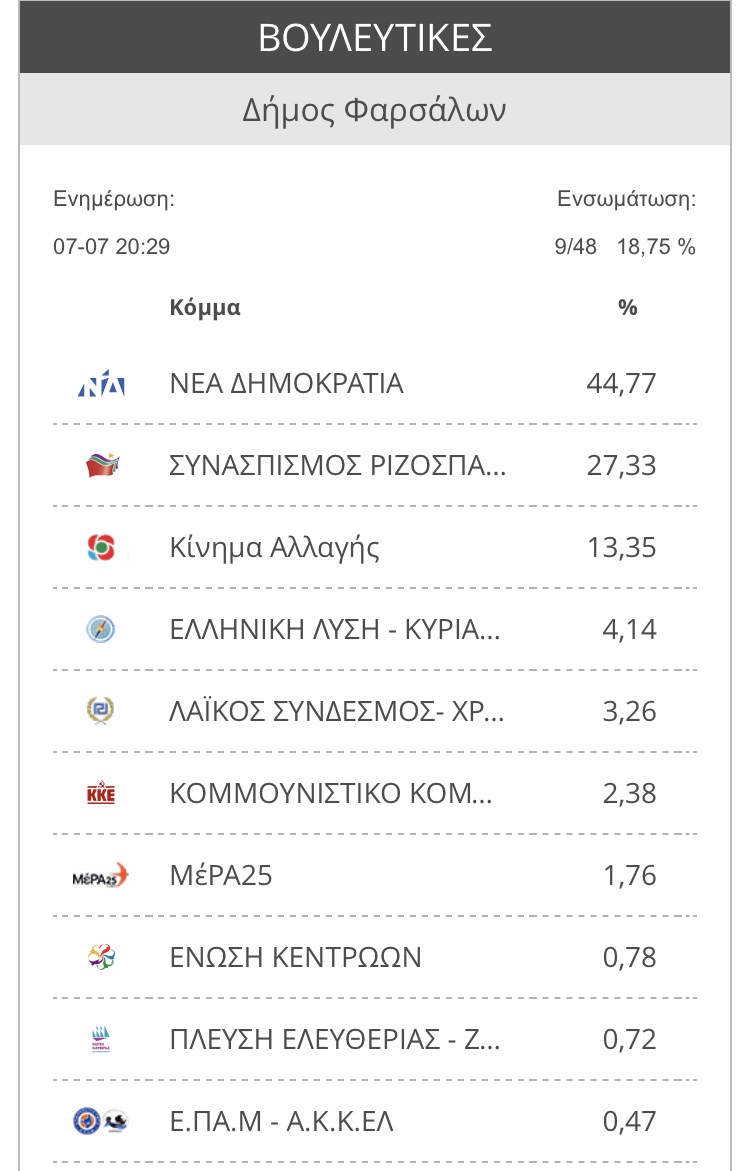Click the ΜέΡΑ25 party logo

[100, 875]
